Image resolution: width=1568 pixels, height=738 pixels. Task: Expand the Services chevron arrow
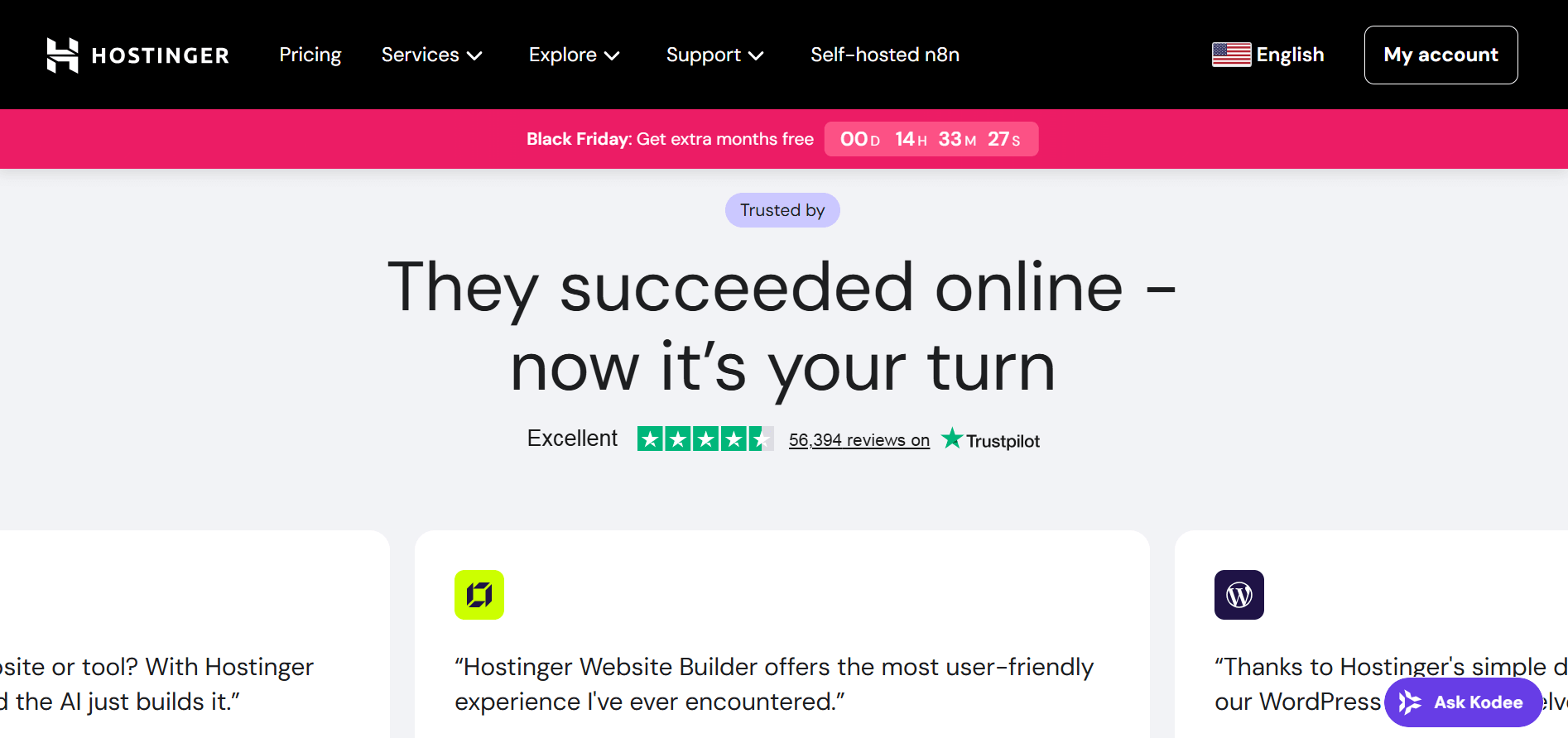pyautogui.click(x=474, y=56)
